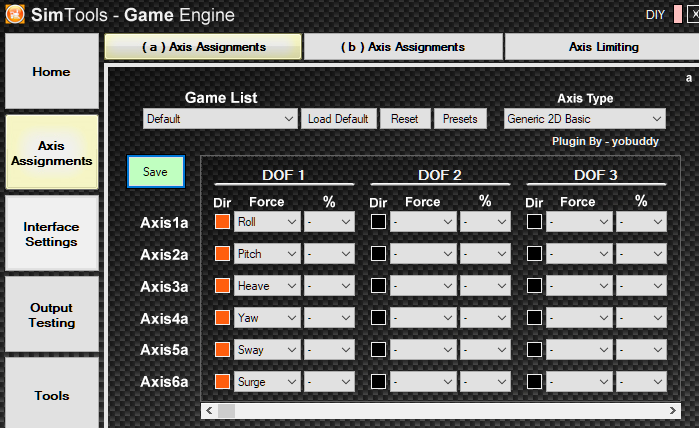Switch to the (a) Axis Assignments tab
The width and height of the screenshot is (699, 428).
(x=203, y=47)
